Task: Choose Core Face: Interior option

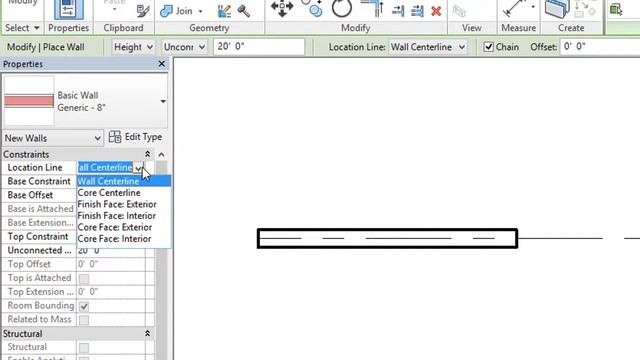Action: coord(124,239)
